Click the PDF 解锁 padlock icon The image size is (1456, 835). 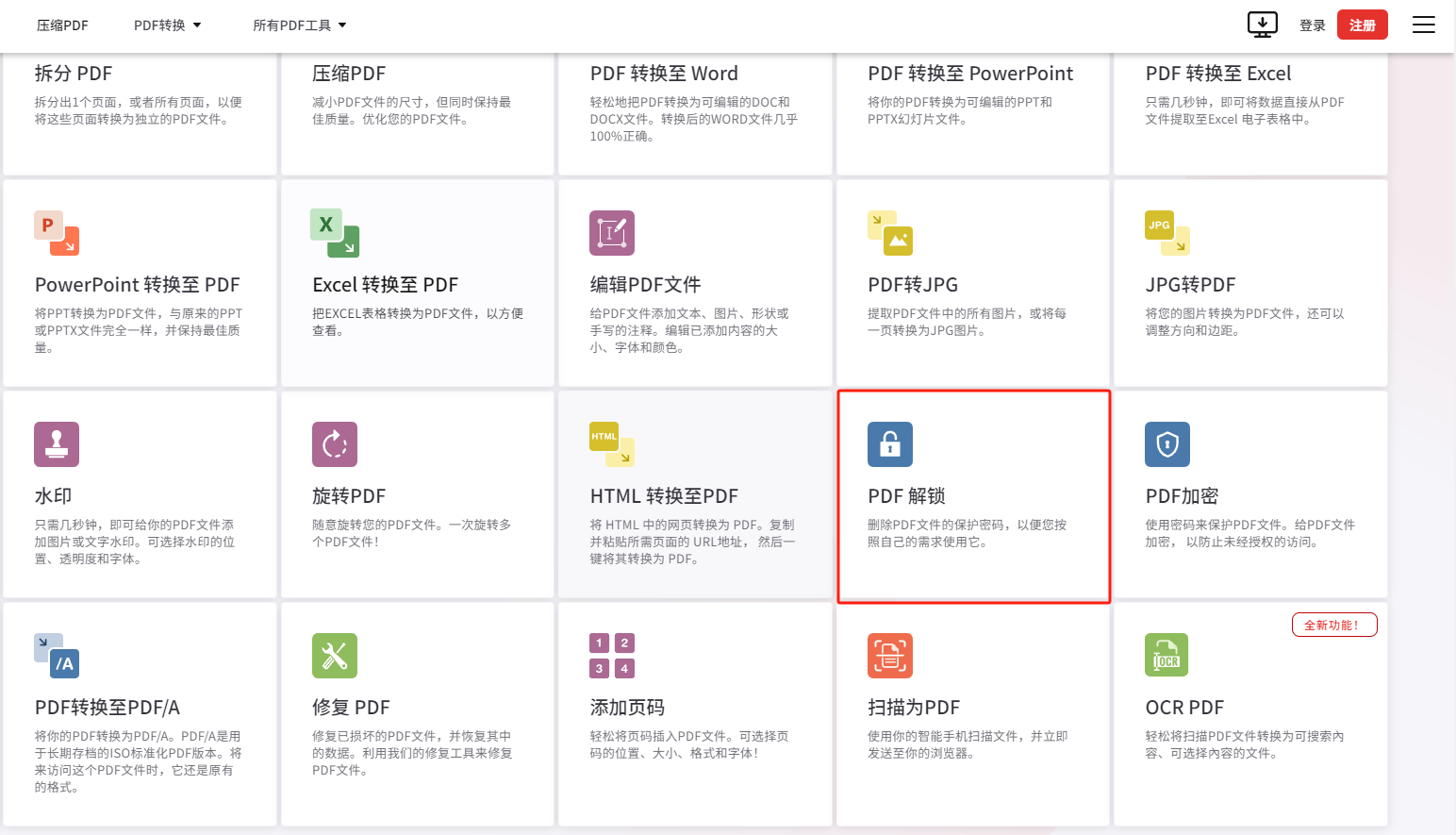click(x=889, y=444)
